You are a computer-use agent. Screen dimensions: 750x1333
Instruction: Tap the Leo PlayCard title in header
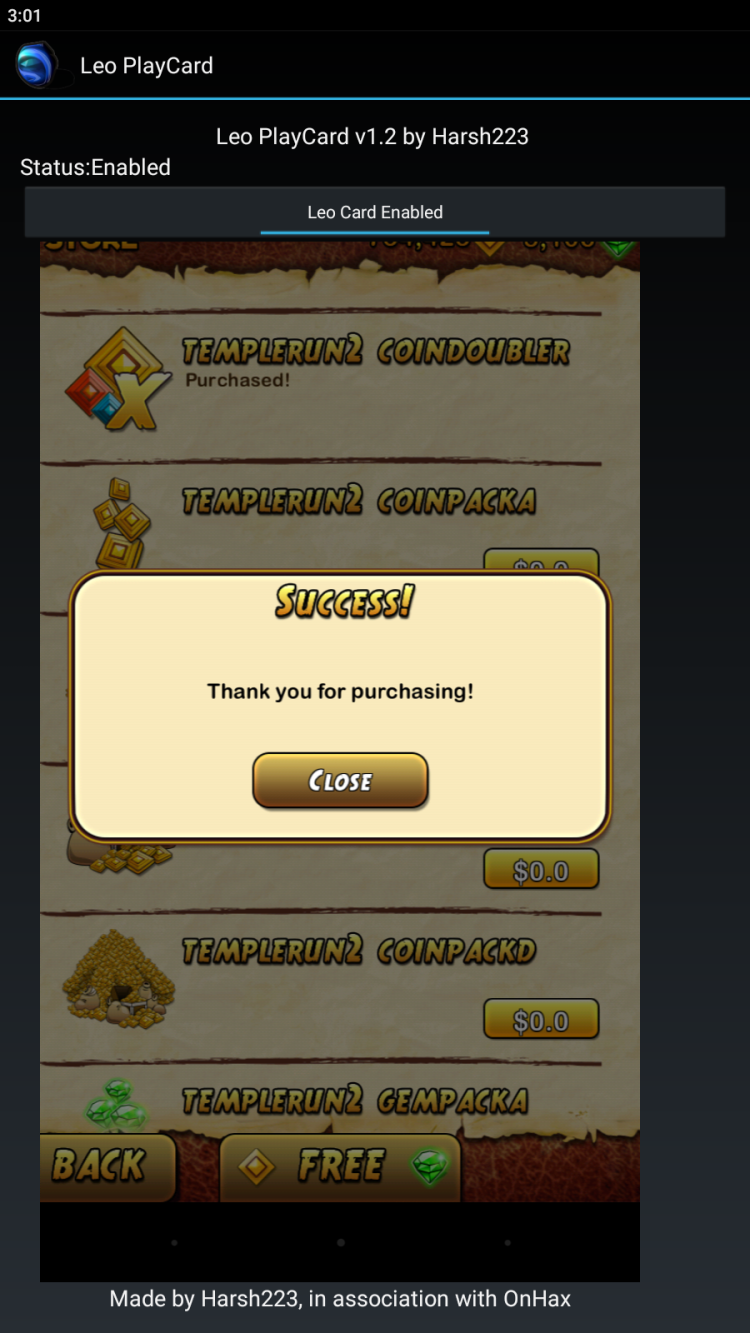point(146,66)
